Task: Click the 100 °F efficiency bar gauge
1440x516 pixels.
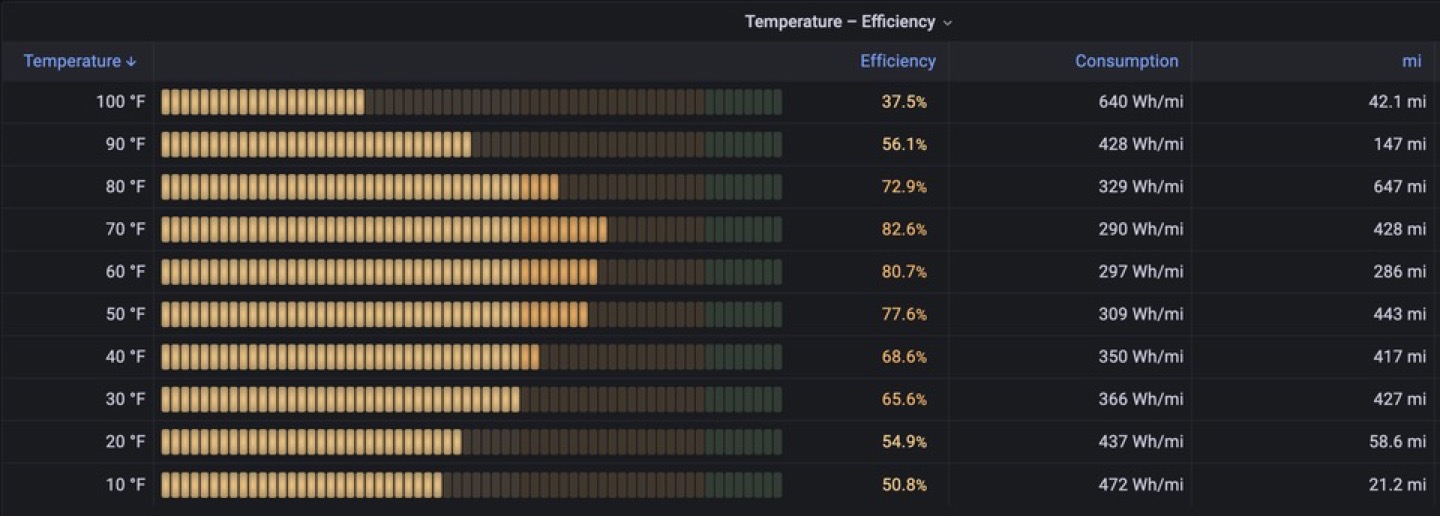Action: point(471,102)
